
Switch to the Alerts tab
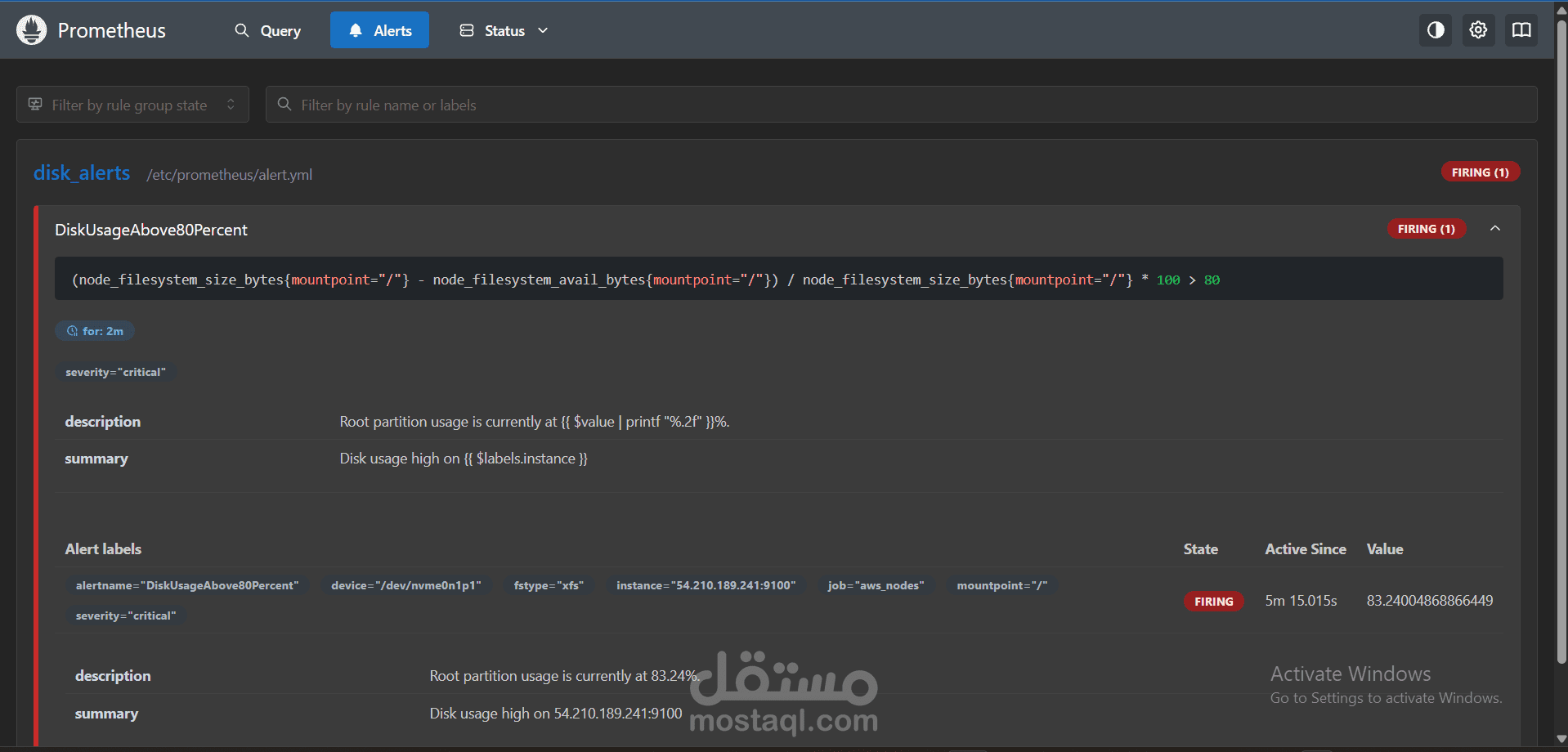[x=379, y=30]
